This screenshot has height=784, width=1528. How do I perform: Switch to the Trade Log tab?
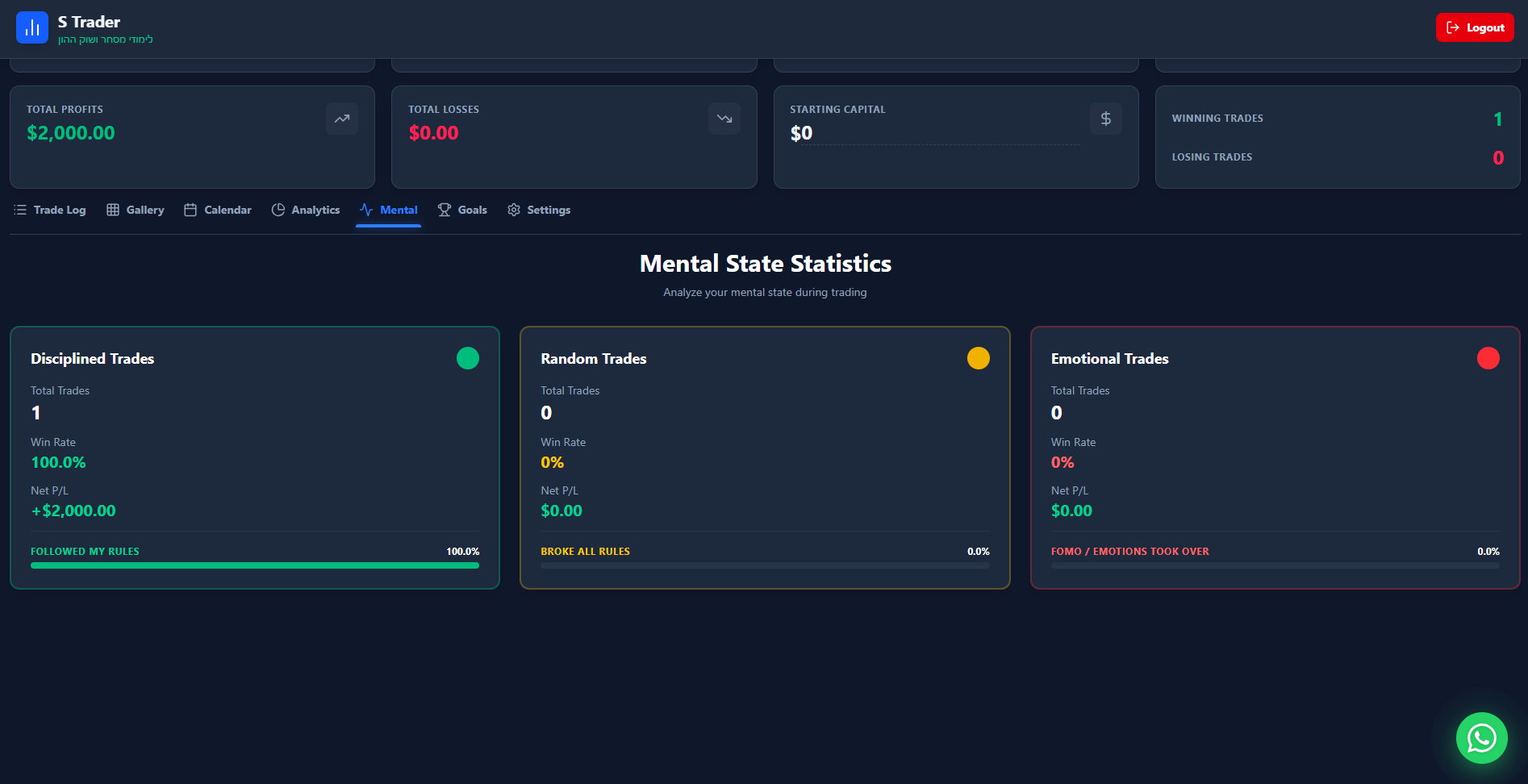pyautogui.click(x=50, y=210)
